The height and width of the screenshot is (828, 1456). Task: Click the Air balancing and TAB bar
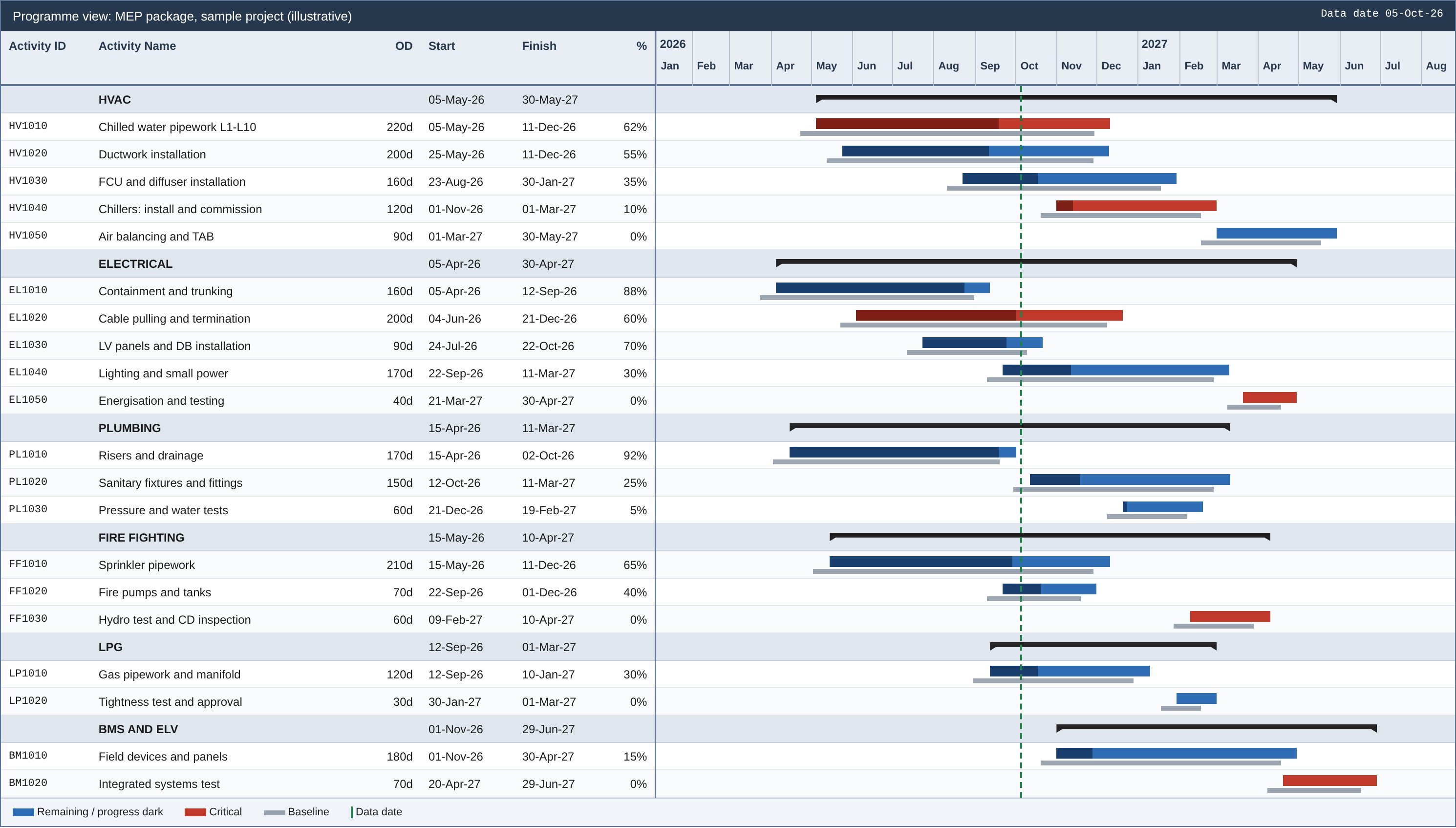[x=1276, y=233]
